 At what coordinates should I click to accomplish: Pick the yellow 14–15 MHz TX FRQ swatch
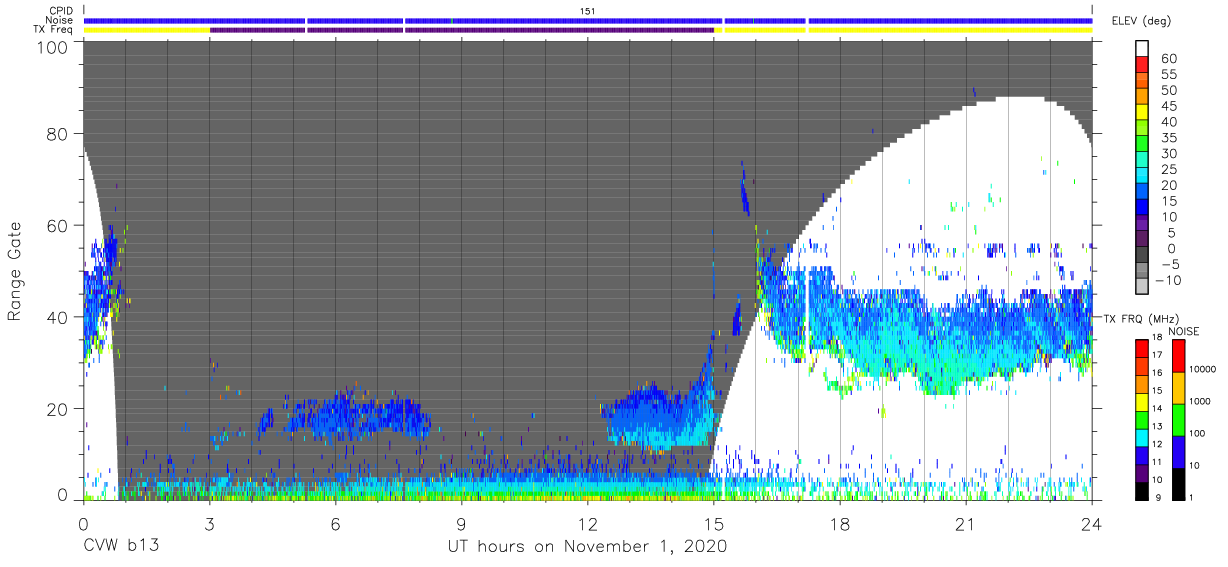pos(1142,400)
